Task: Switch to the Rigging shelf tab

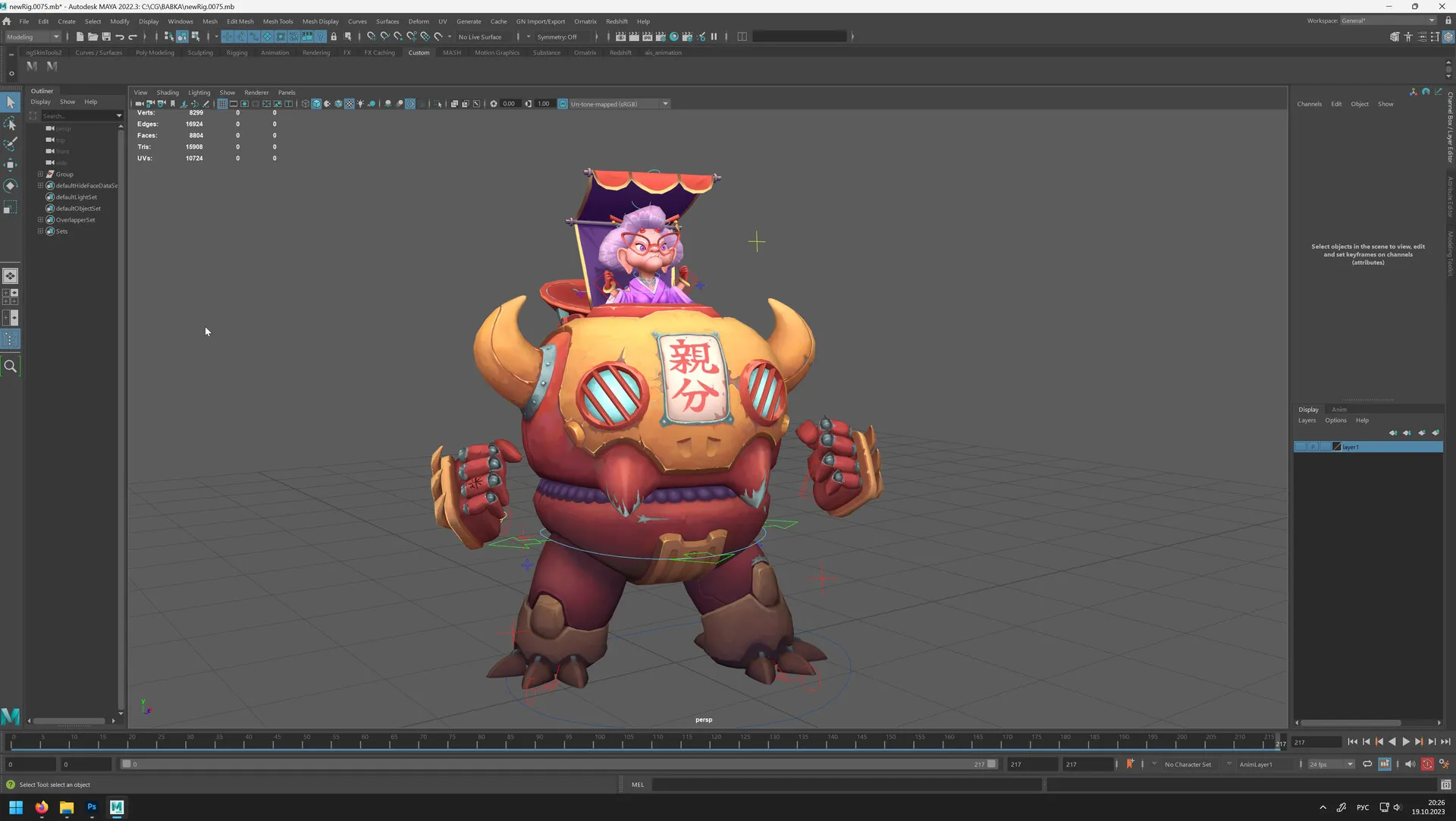Action: 237,52
